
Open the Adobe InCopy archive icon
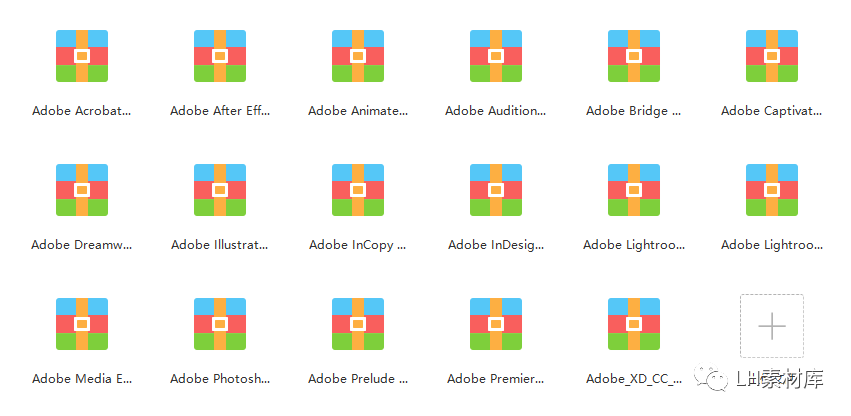(x=358, y=190)
